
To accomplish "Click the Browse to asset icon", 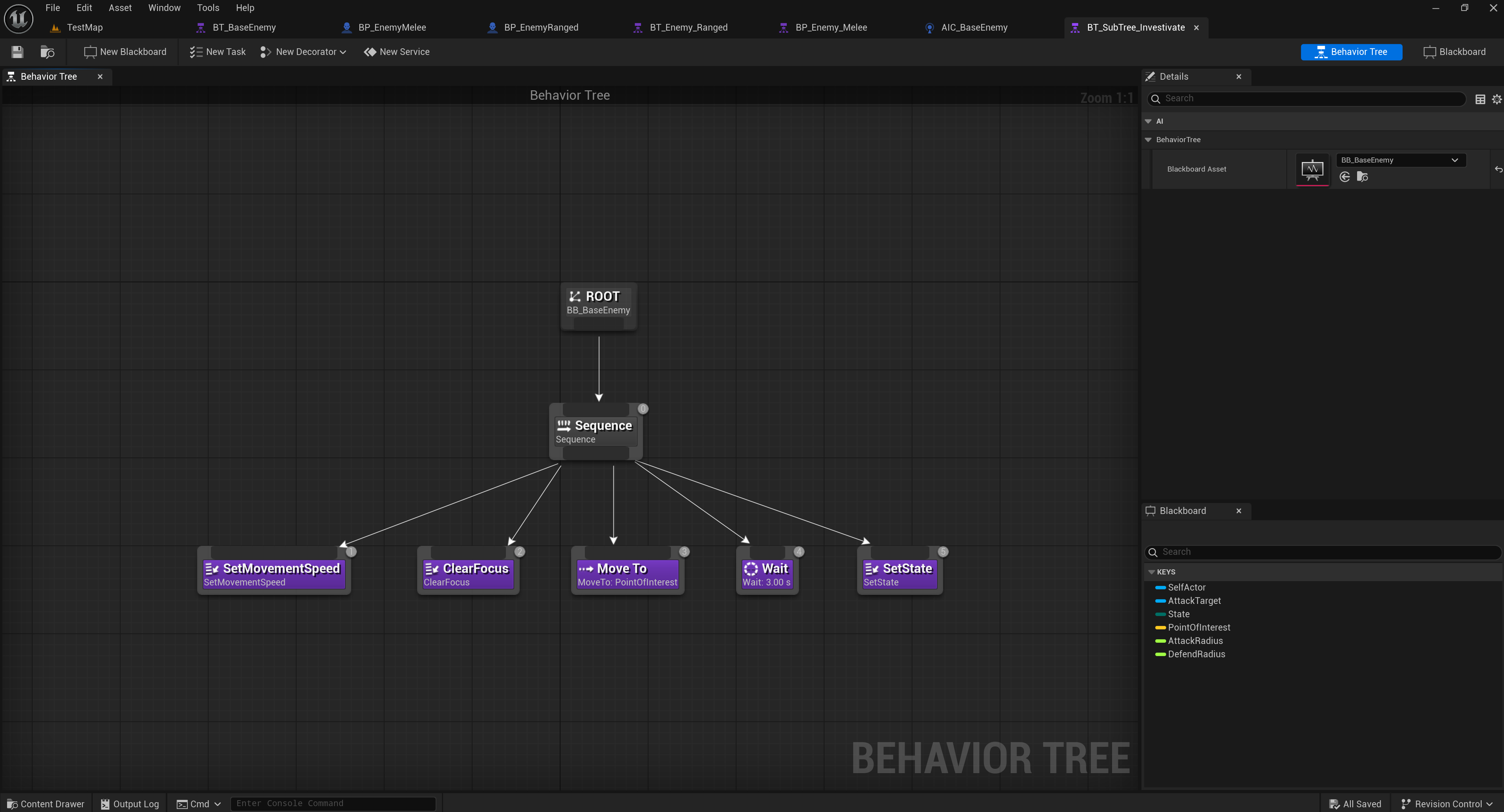I will (x=47, y=52).
